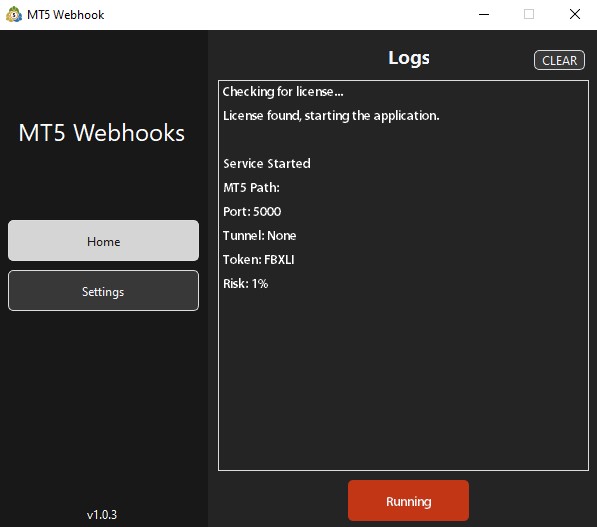Open the Home page in sidebar
597x527 pixels.
103,241
